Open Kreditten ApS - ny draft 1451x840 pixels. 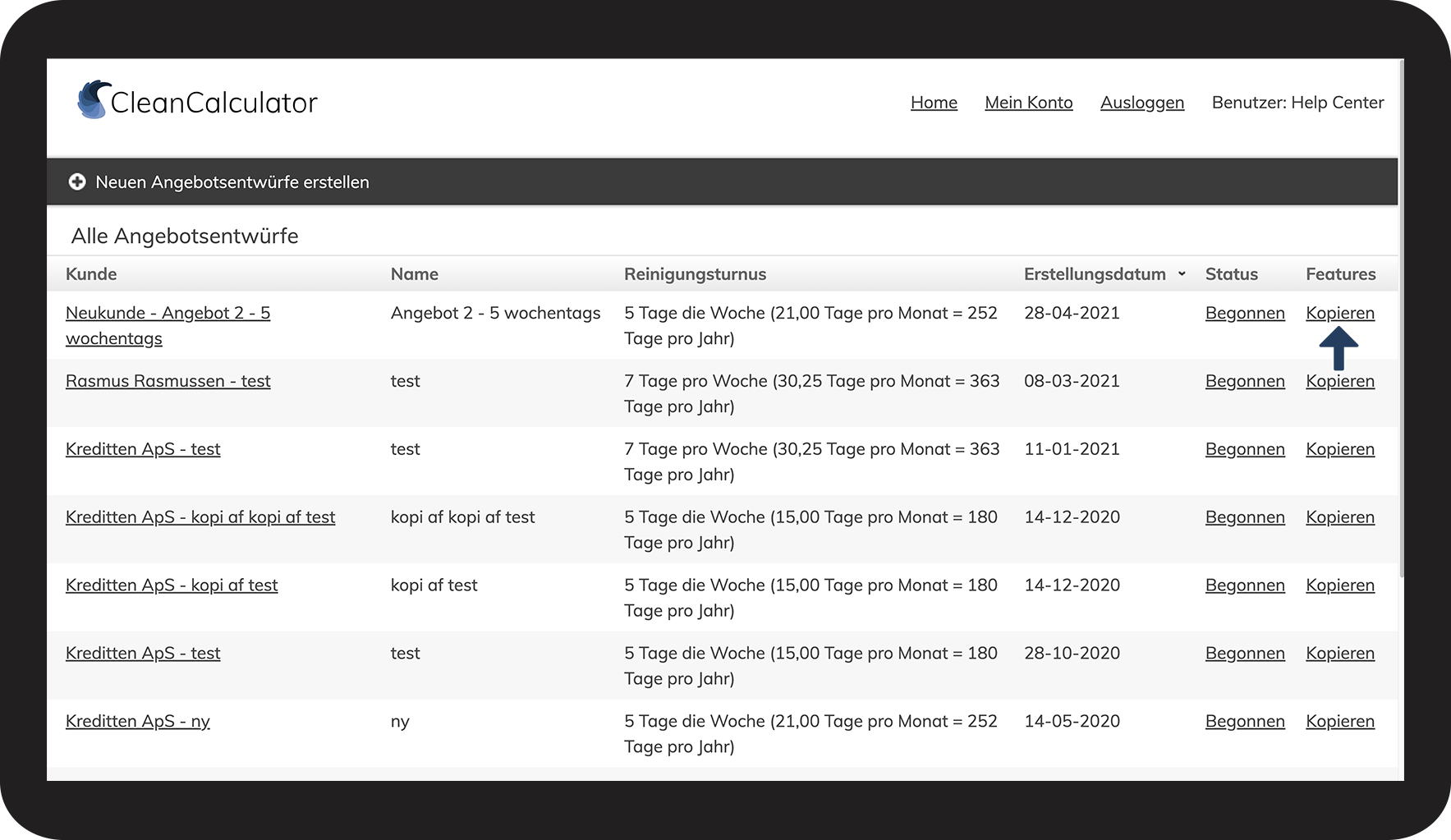(x=138, y=722)
